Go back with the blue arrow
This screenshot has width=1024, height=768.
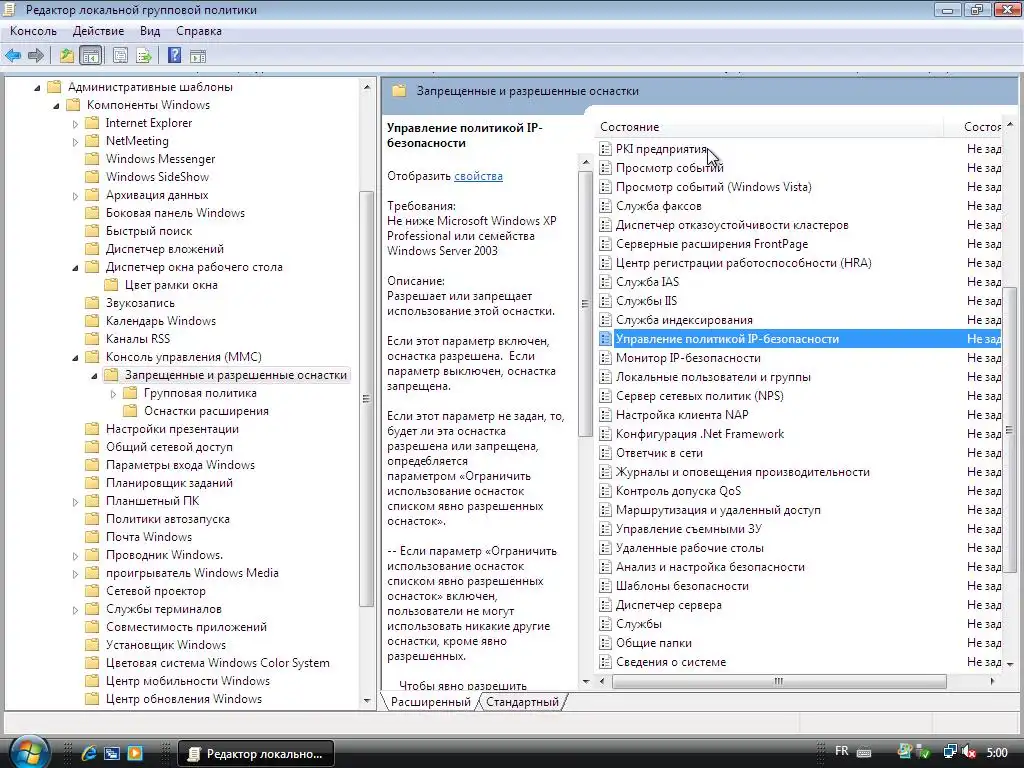click(13, 56)
